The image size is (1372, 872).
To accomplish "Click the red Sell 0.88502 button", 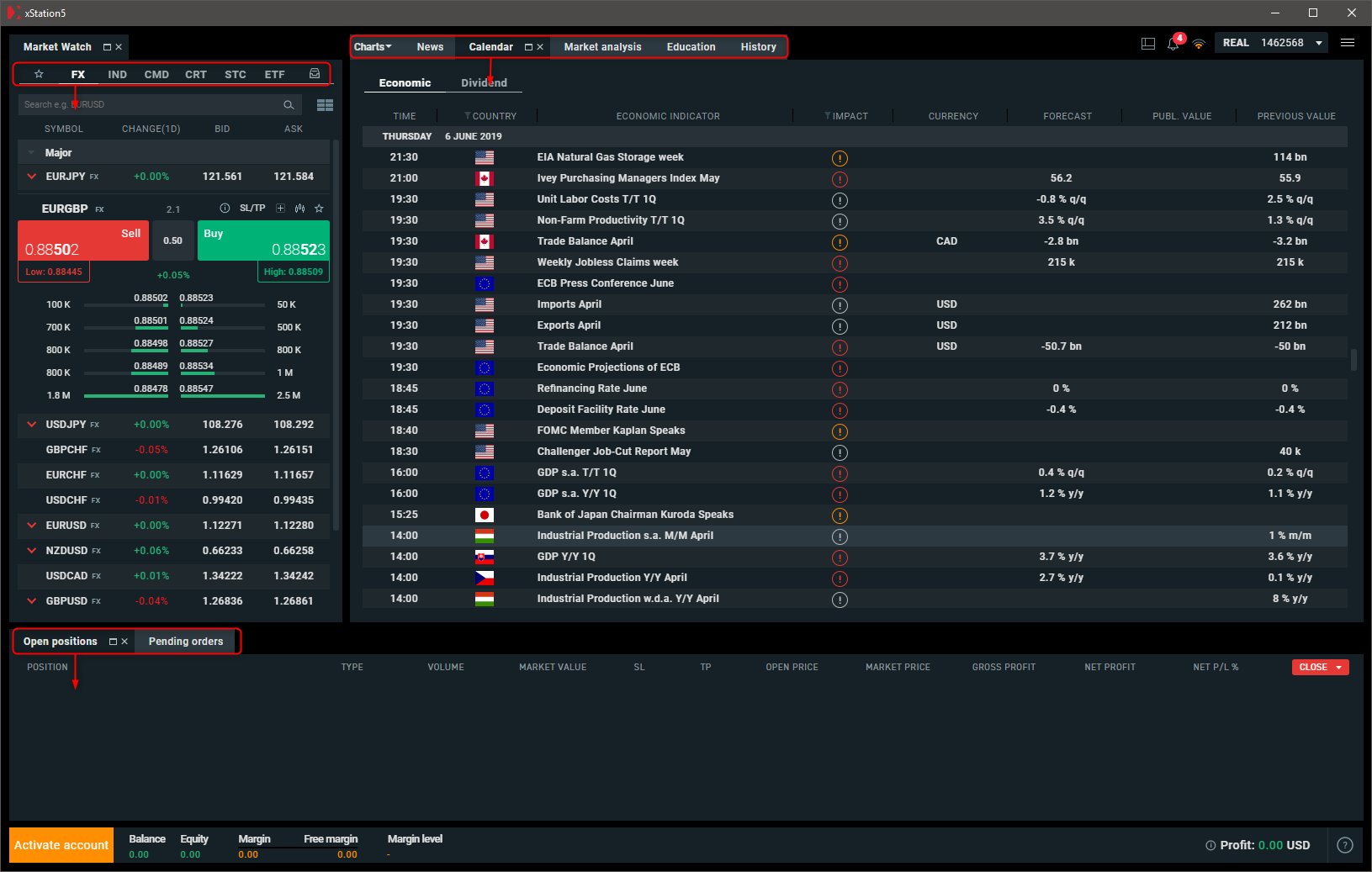I will (x=83, y=240).
